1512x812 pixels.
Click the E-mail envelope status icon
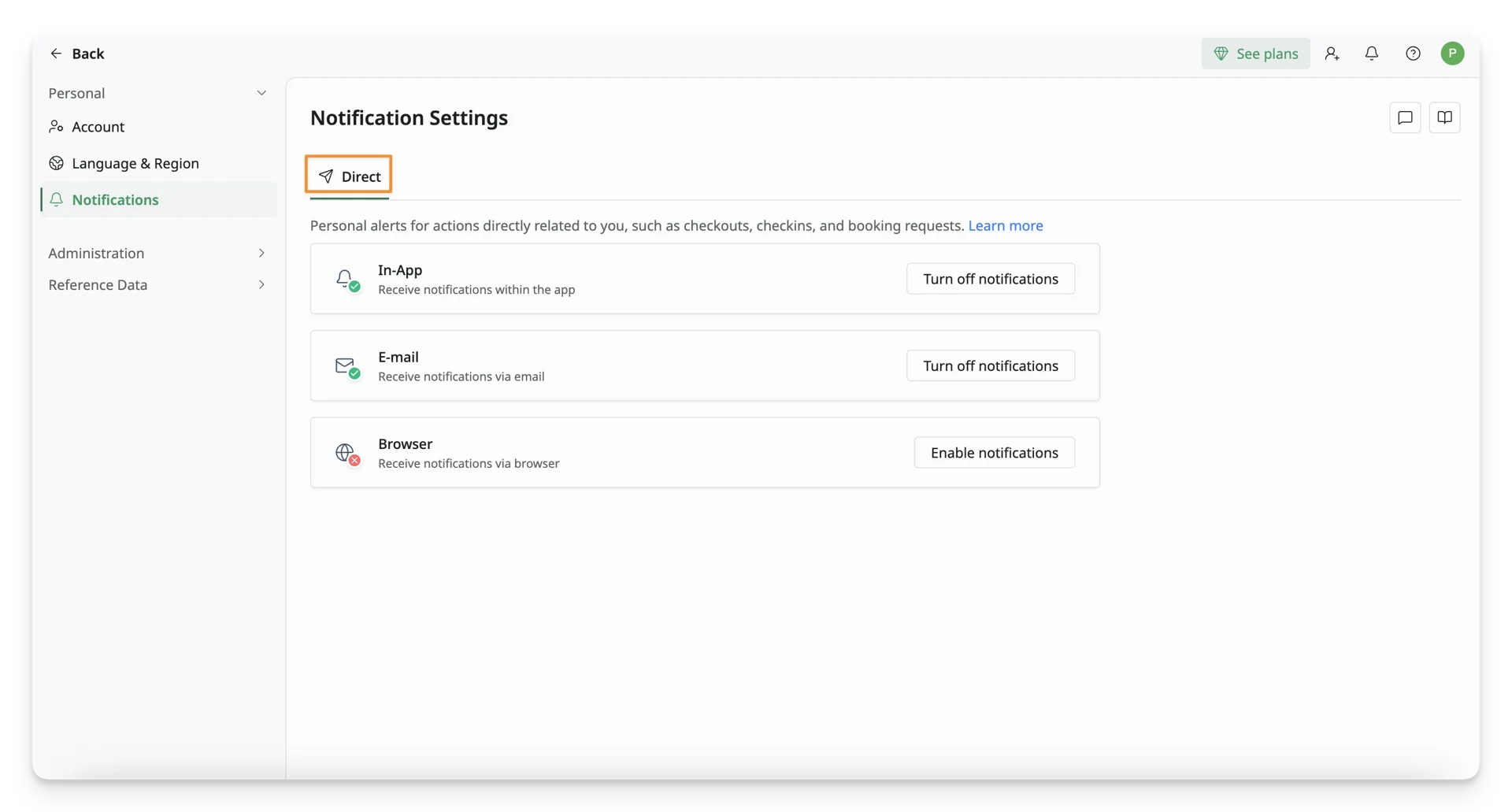pyautogui.click(x=347, y=367)
